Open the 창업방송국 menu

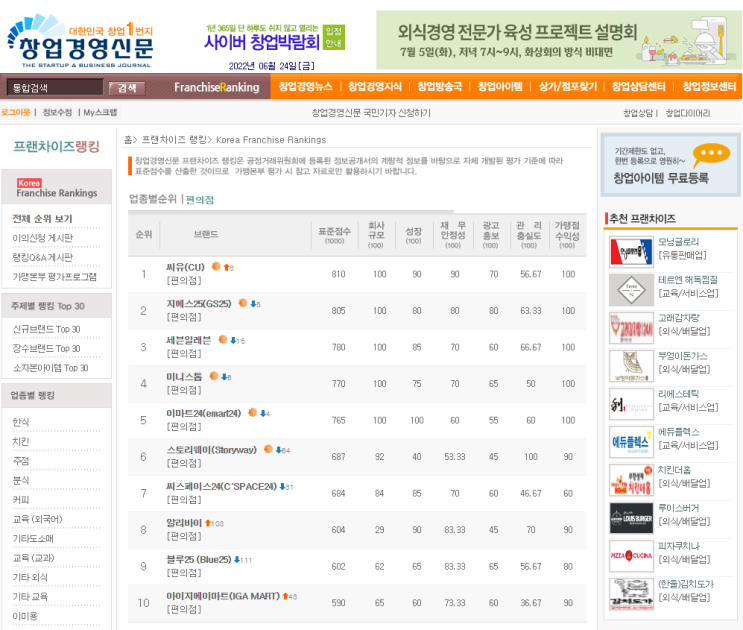pyautogui.click(x=439, y=86)
